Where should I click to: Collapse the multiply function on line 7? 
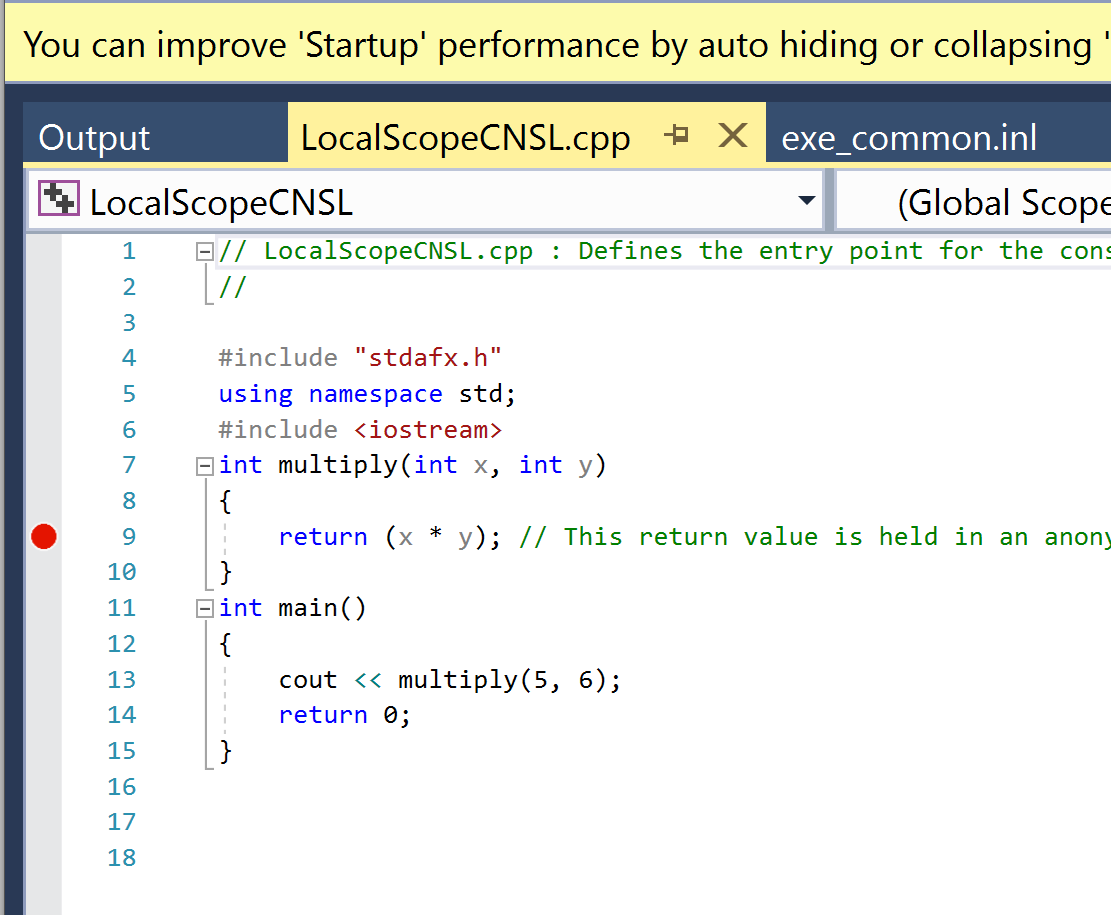point(203,464)
